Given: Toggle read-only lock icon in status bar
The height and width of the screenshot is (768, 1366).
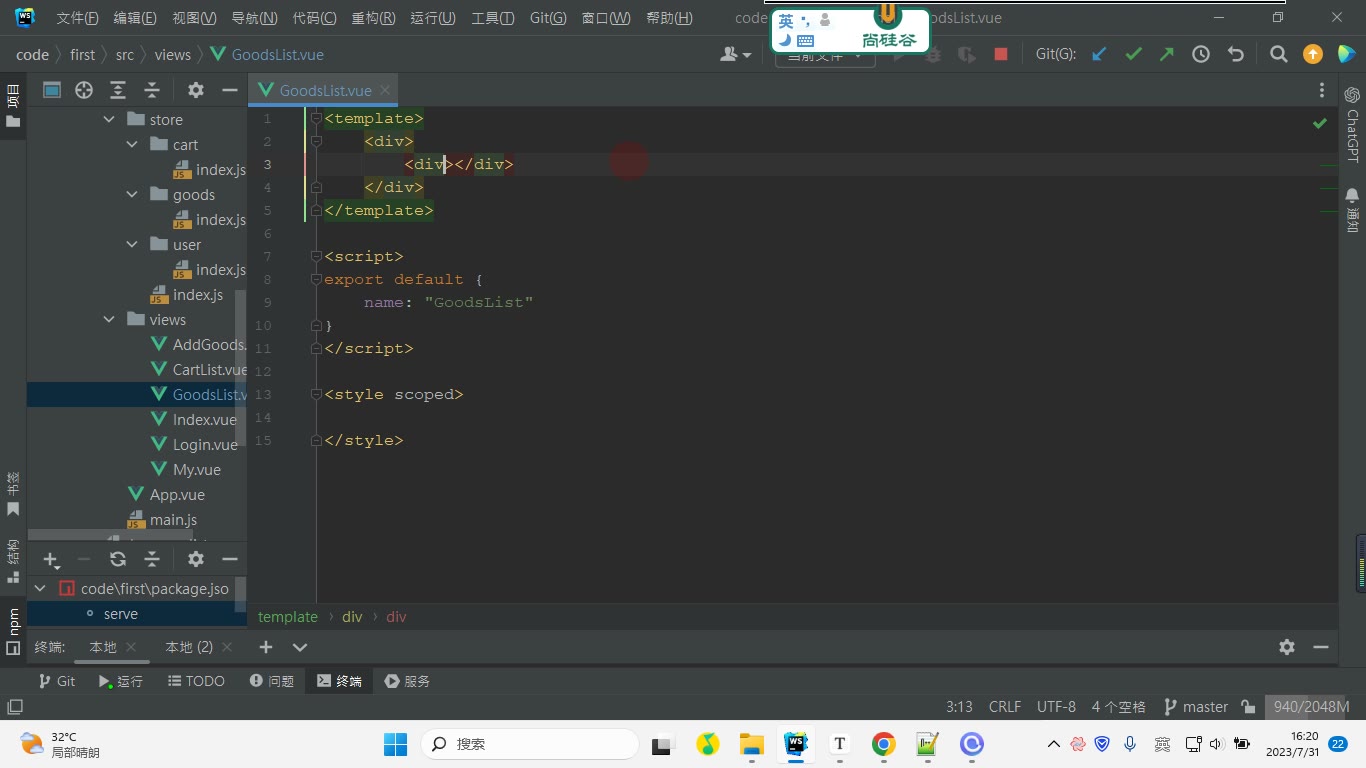Looking at the screenshot, I should (1248, 706).
